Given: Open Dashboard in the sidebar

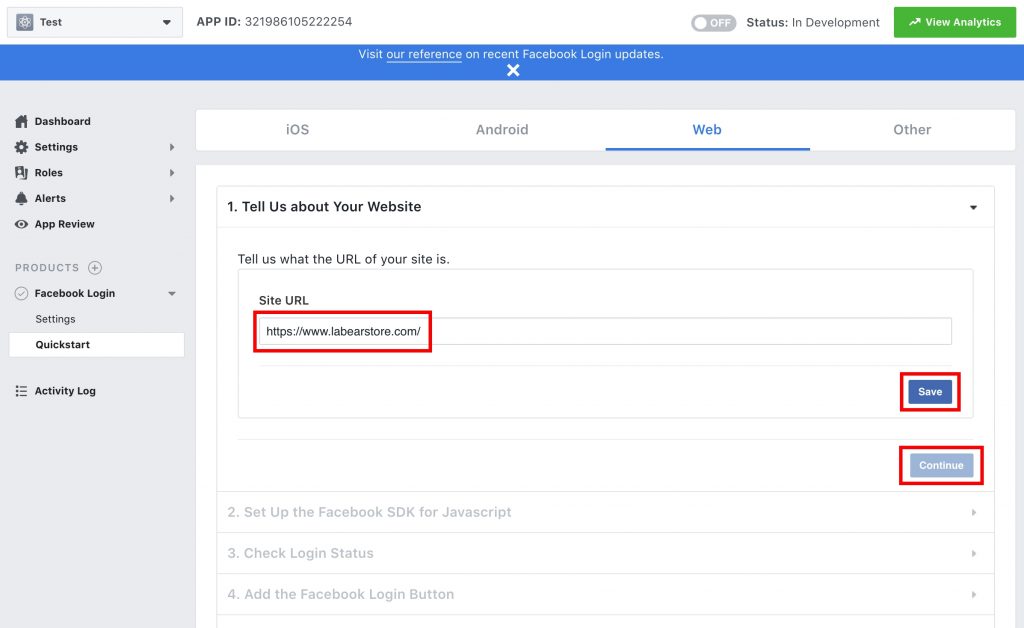Looking at the screenshot, I should (63, 121).
